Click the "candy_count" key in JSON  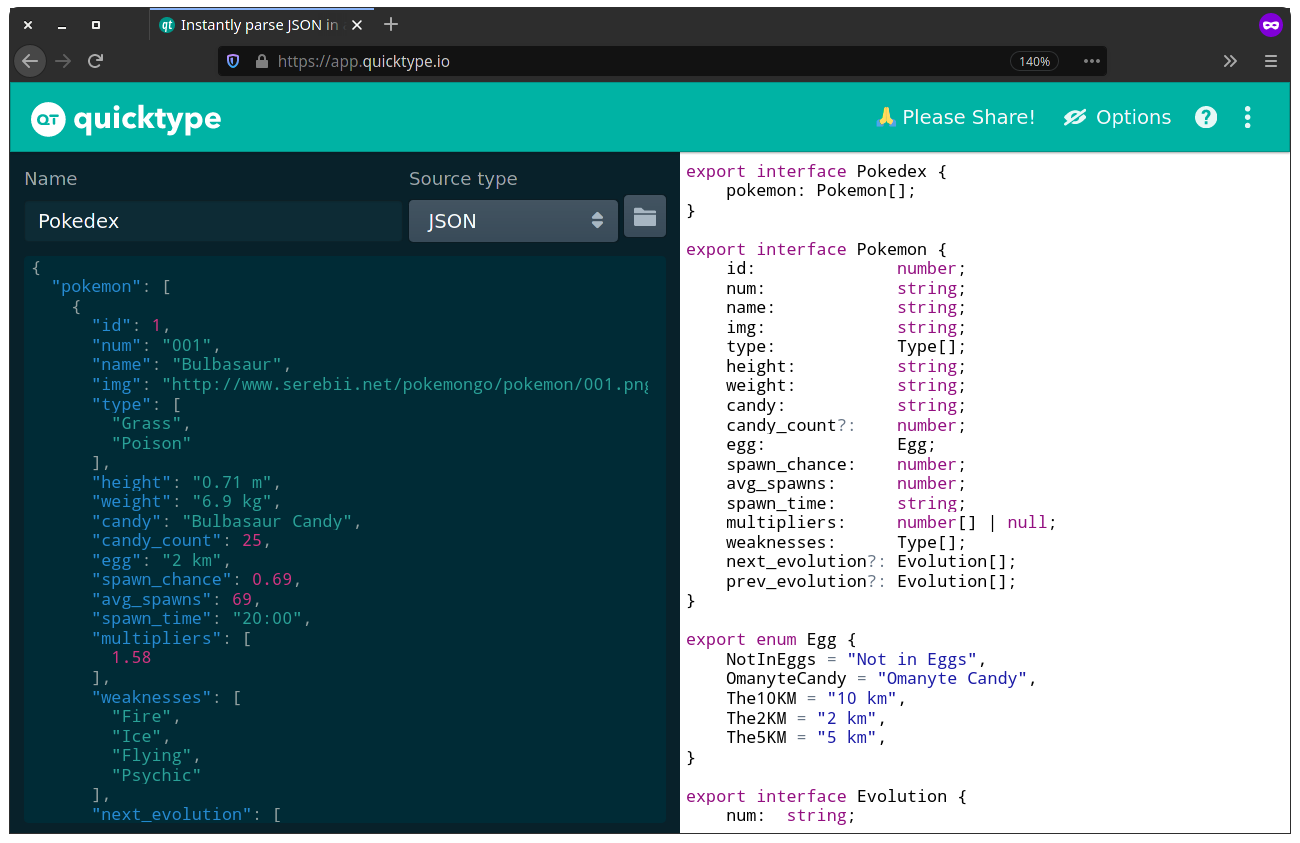coord(156,540)
